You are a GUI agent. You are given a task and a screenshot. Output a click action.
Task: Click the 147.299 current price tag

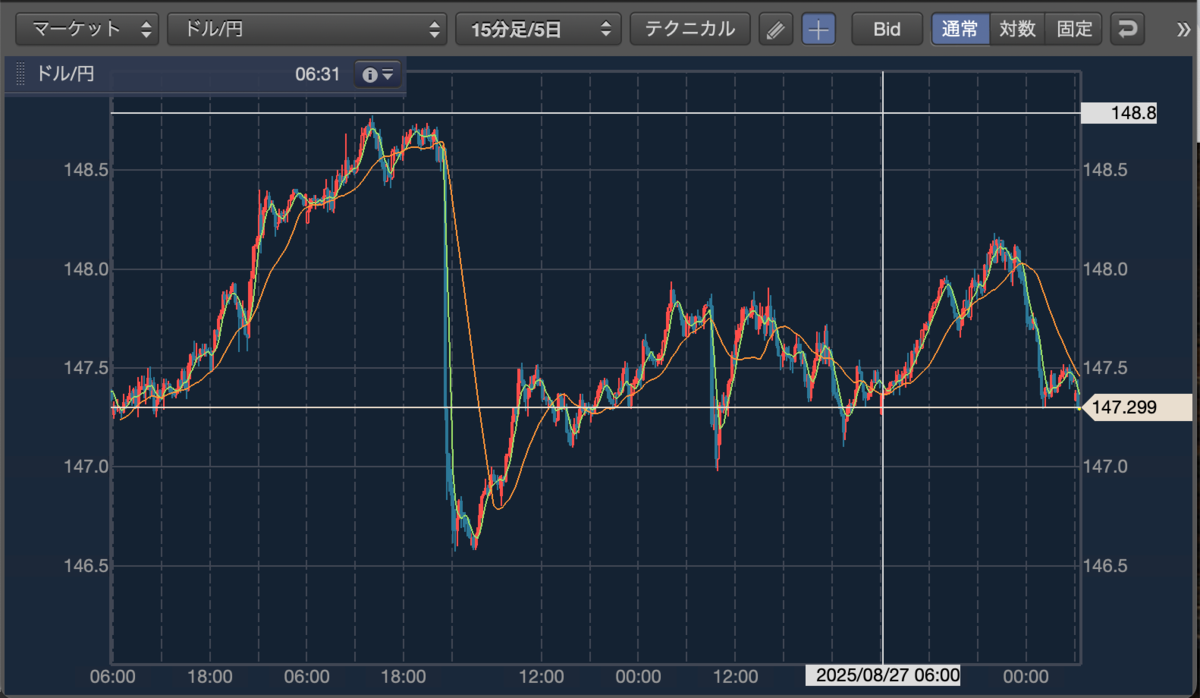point(1140,408)
